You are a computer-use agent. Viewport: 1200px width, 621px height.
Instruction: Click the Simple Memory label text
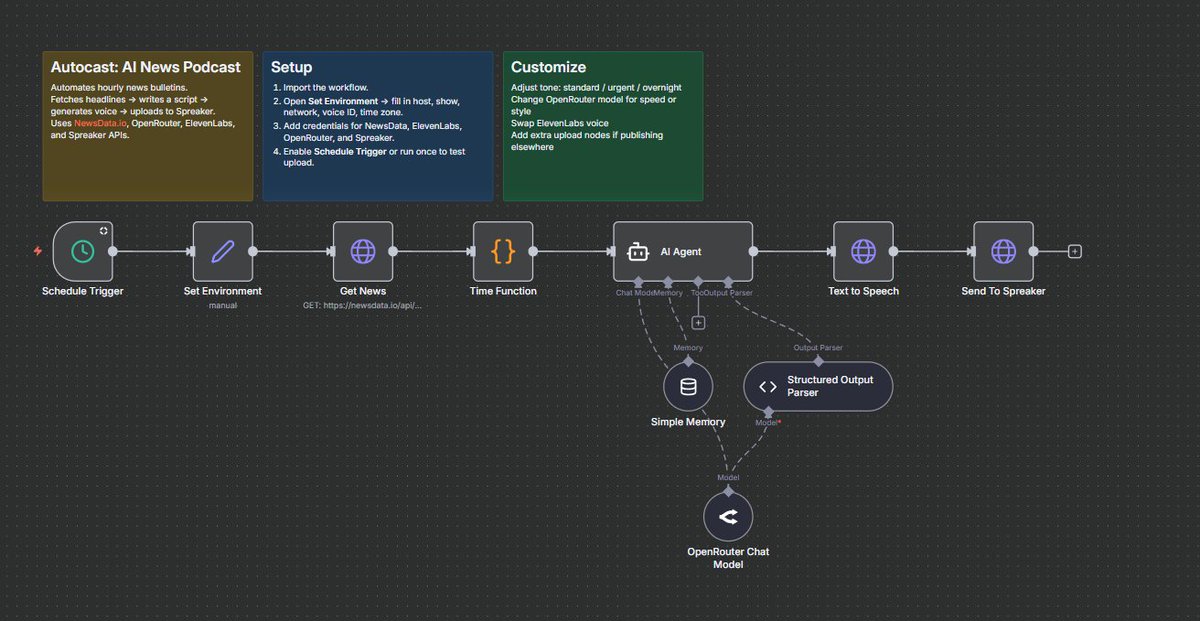pyautogui.click(x=688, y=422)
